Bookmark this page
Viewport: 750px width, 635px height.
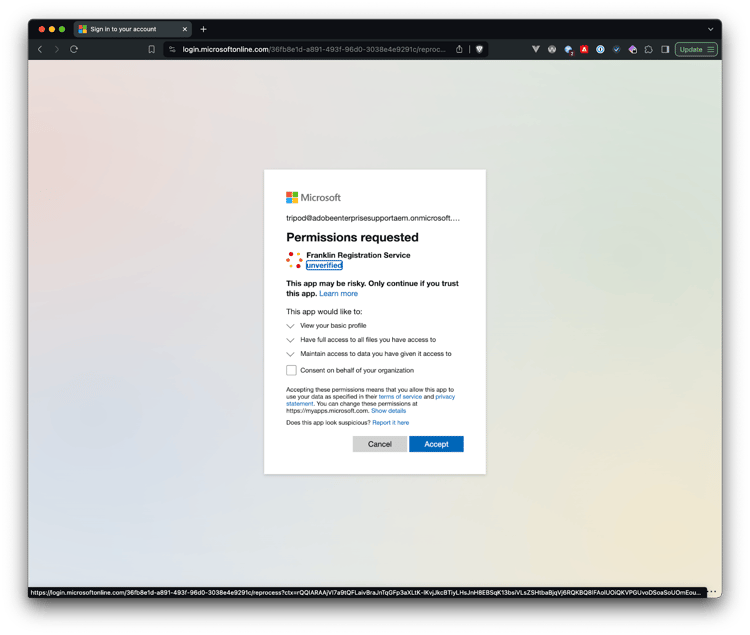[152, 49]
